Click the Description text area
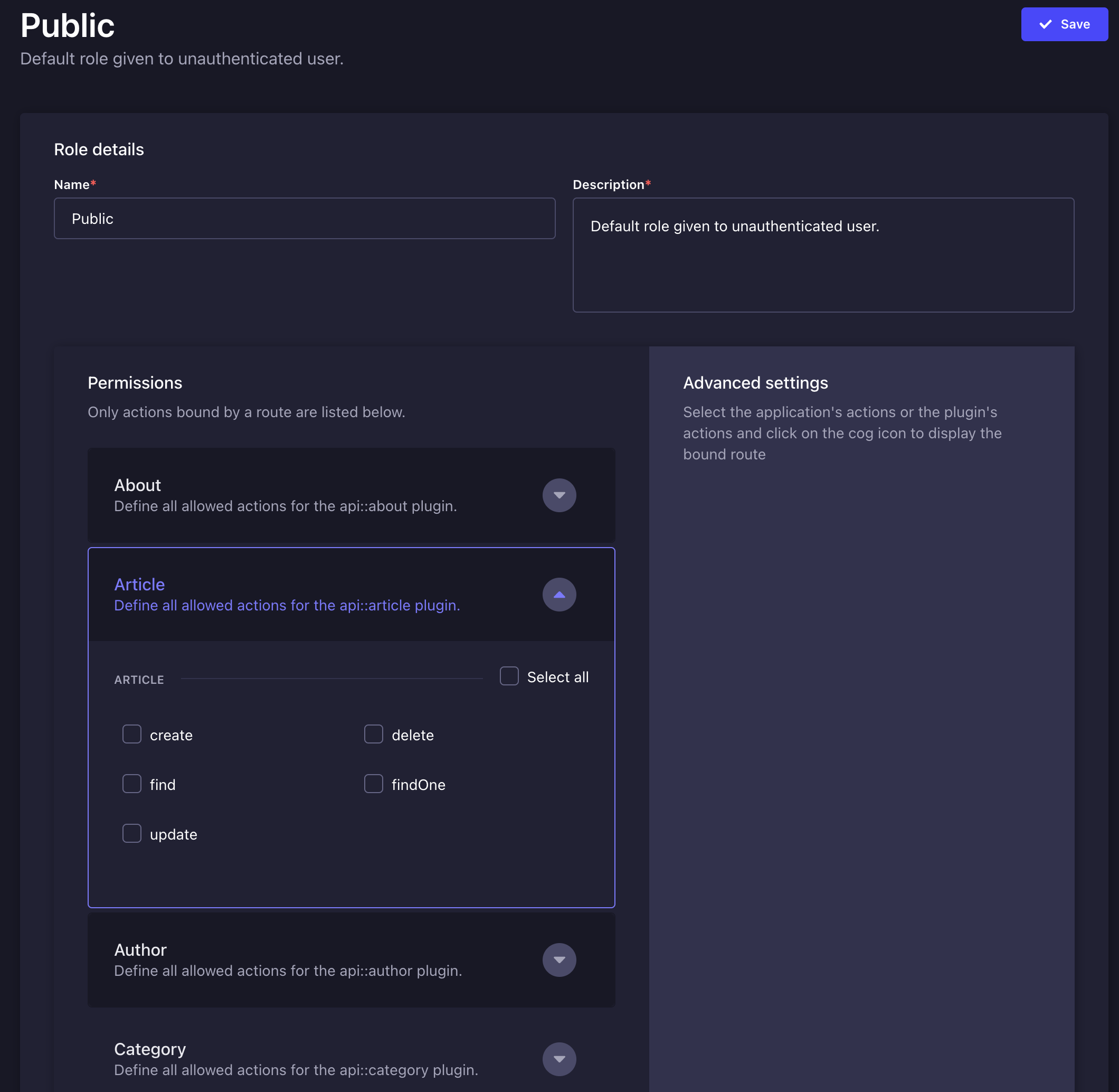Image resolution: width=1119 pixels, height=1092 pixels. 823,255
